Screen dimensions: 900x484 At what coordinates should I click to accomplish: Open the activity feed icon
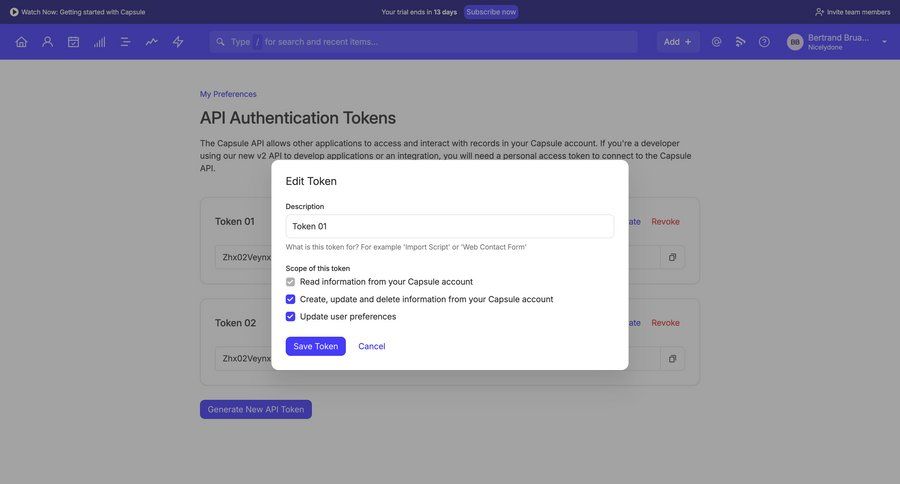[740, 42]
